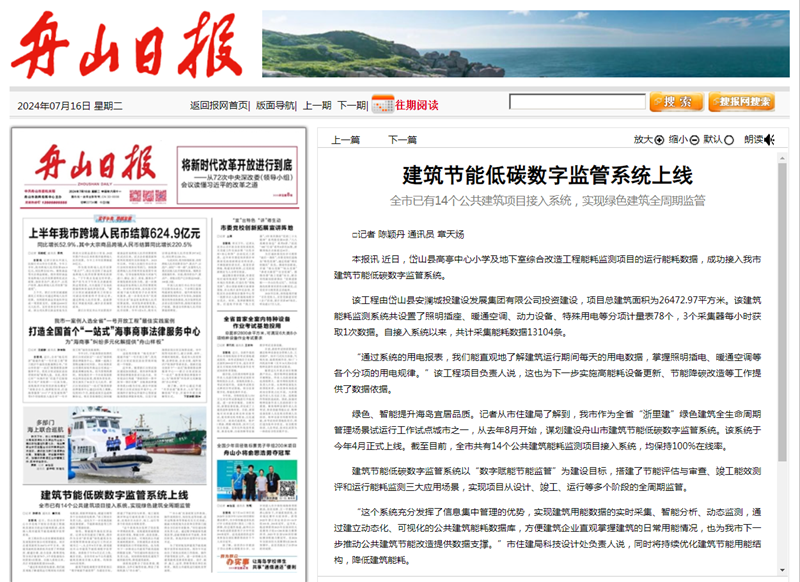Click the date 2024年07月16日 星期二
Image resolution: width=800 pixels, height=582 pixels.
(x=70, y=106)
